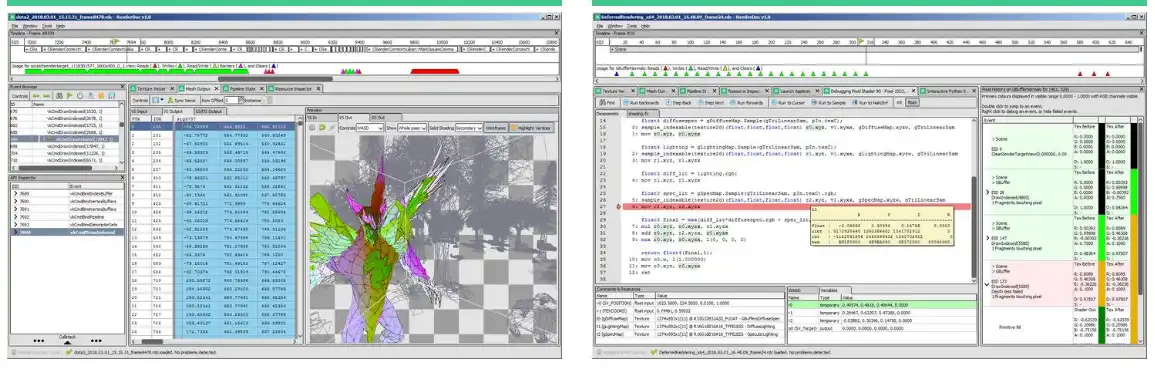Close the Event Browser panel
Image resolution: width=1155 pixels, height=370 pixels.
(122, 86)
